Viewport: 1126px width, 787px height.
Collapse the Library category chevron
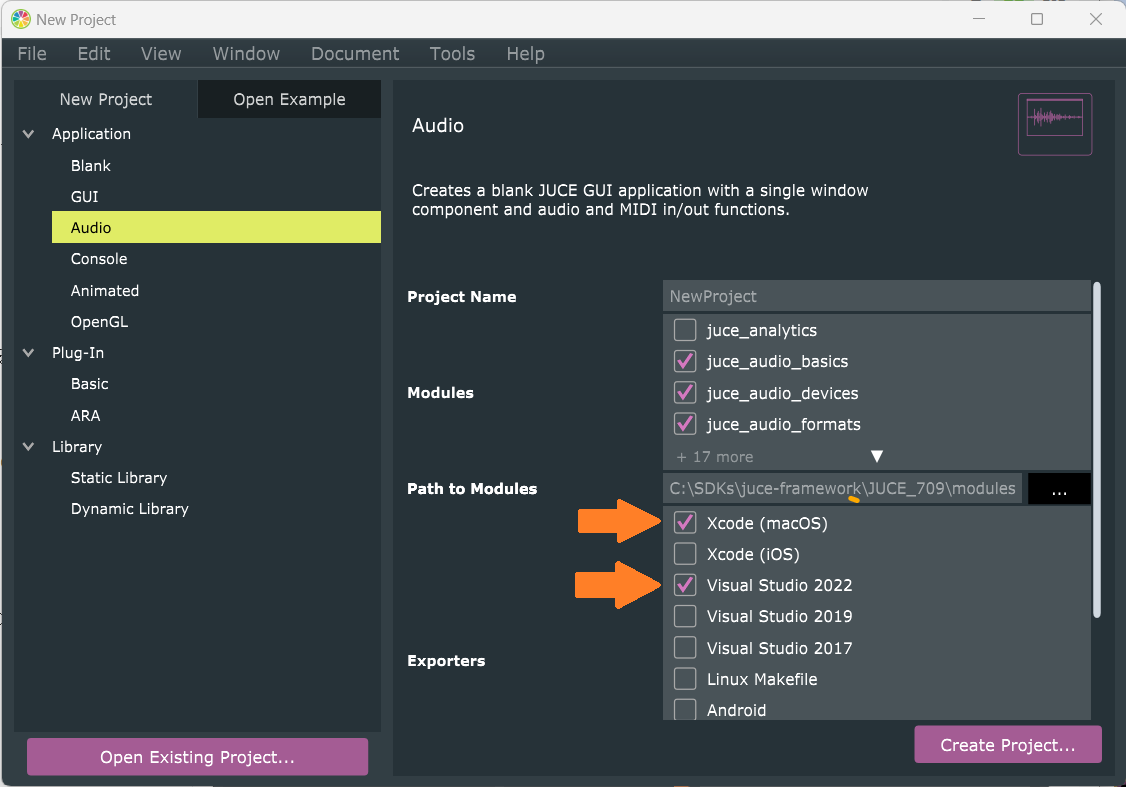(x=29, y=447)
